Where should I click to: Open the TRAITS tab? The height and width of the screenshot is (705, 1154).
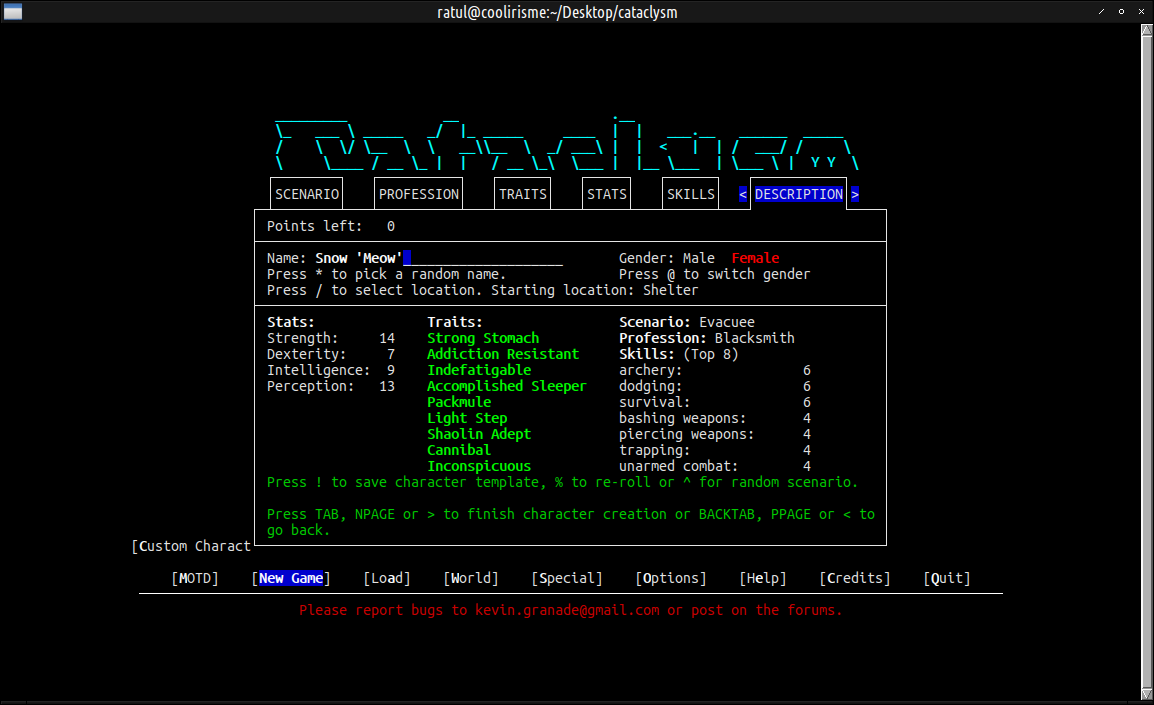[x=523, y=194]
